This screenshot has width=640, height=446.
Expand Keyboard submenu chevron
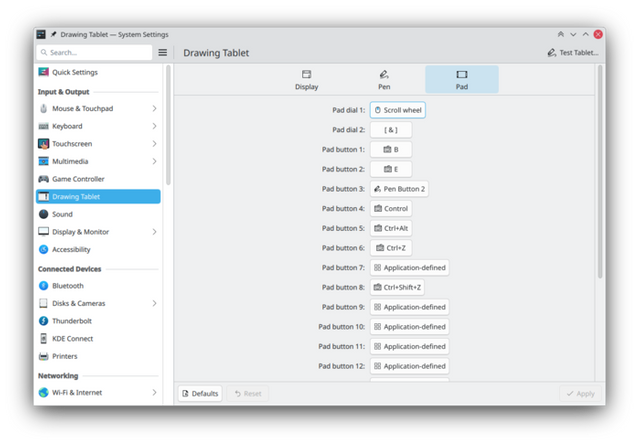154,126
